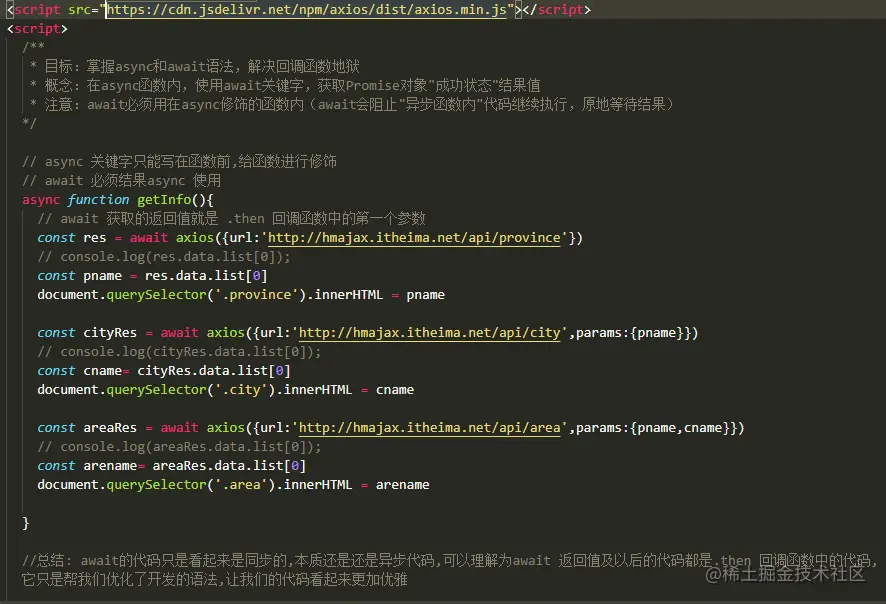The image size is (886, 604).
Task: Click the '* 目标:' comment line
Action: click(194, 67)
